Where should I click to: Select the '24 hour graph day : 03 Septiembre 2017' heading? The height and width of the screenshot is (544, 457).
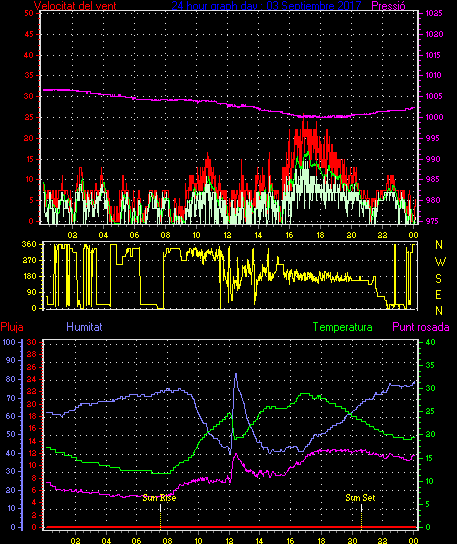pos(266,6)
